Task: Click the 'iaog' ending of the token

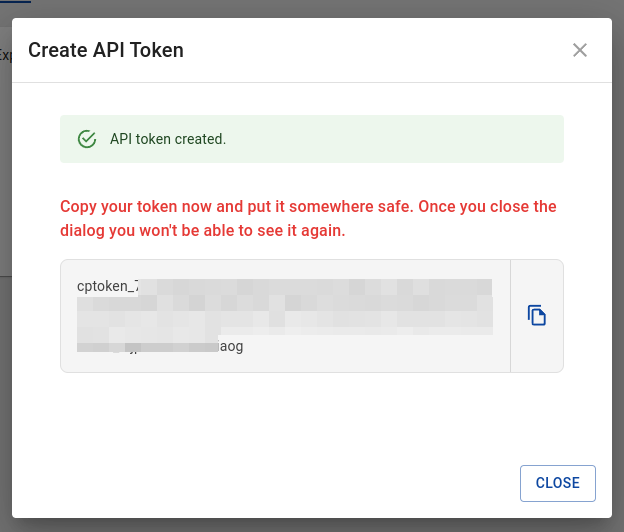Action: pyautogui.click(x=231, y=346)
